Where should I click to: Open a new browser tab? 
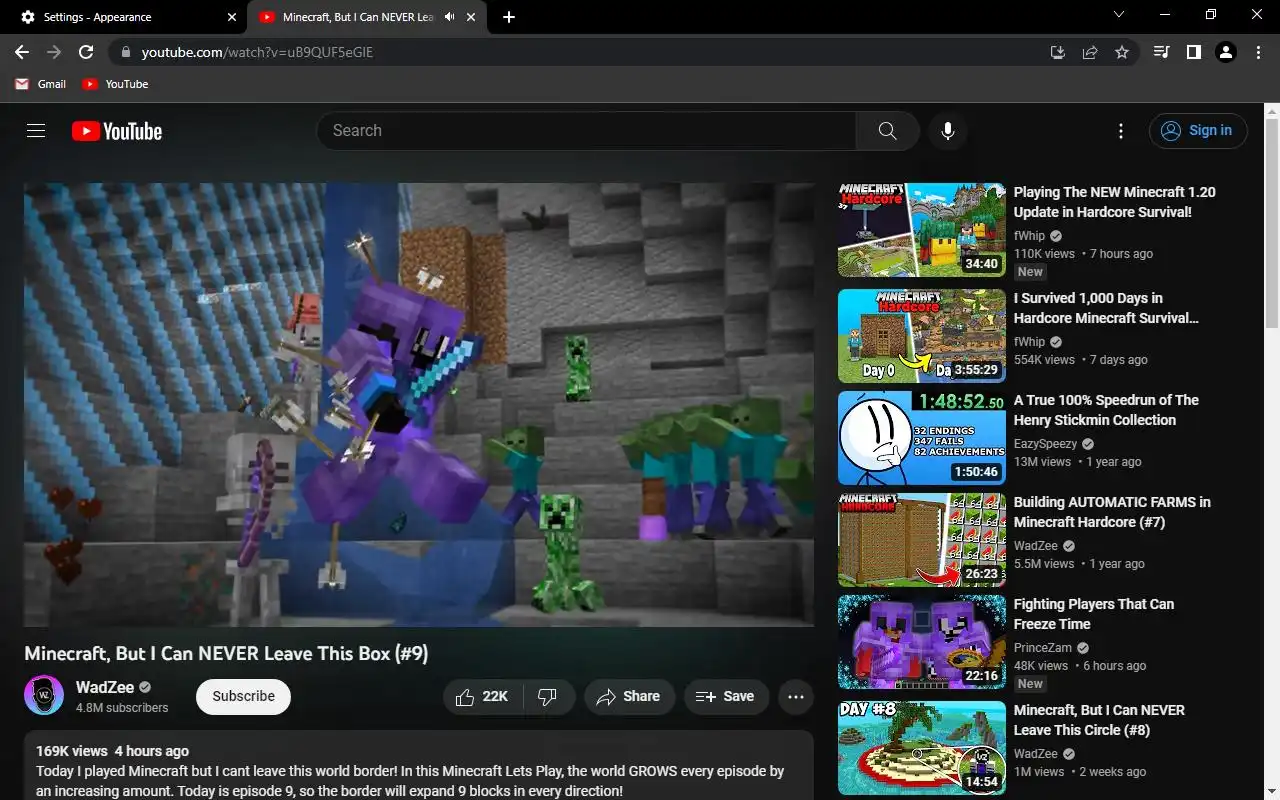coord(509,17)
